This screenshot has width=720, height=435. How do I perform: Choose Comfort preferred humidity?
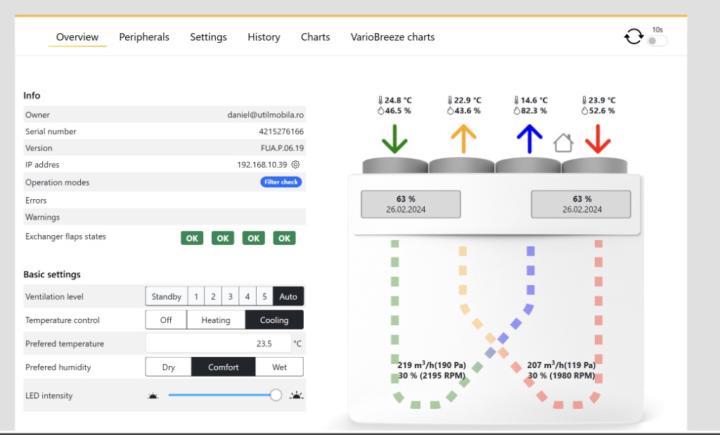(223, 367)
